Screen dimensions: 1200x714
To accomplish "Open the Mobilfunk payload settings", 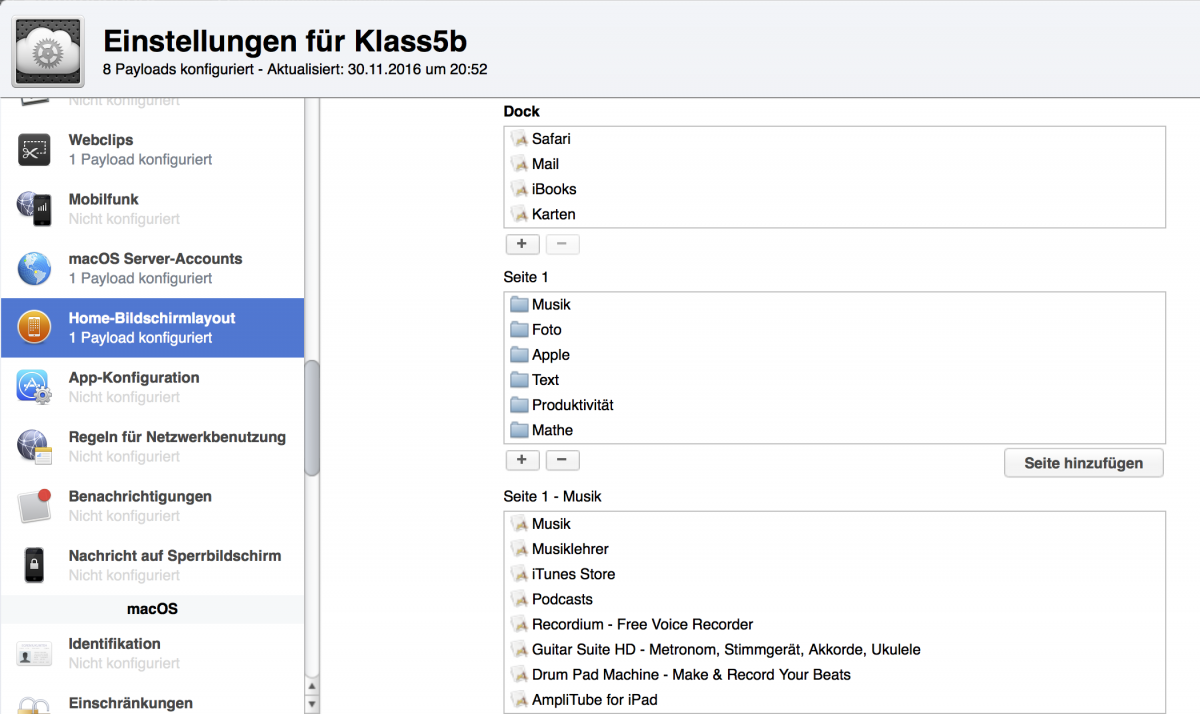I will [152, 209].
